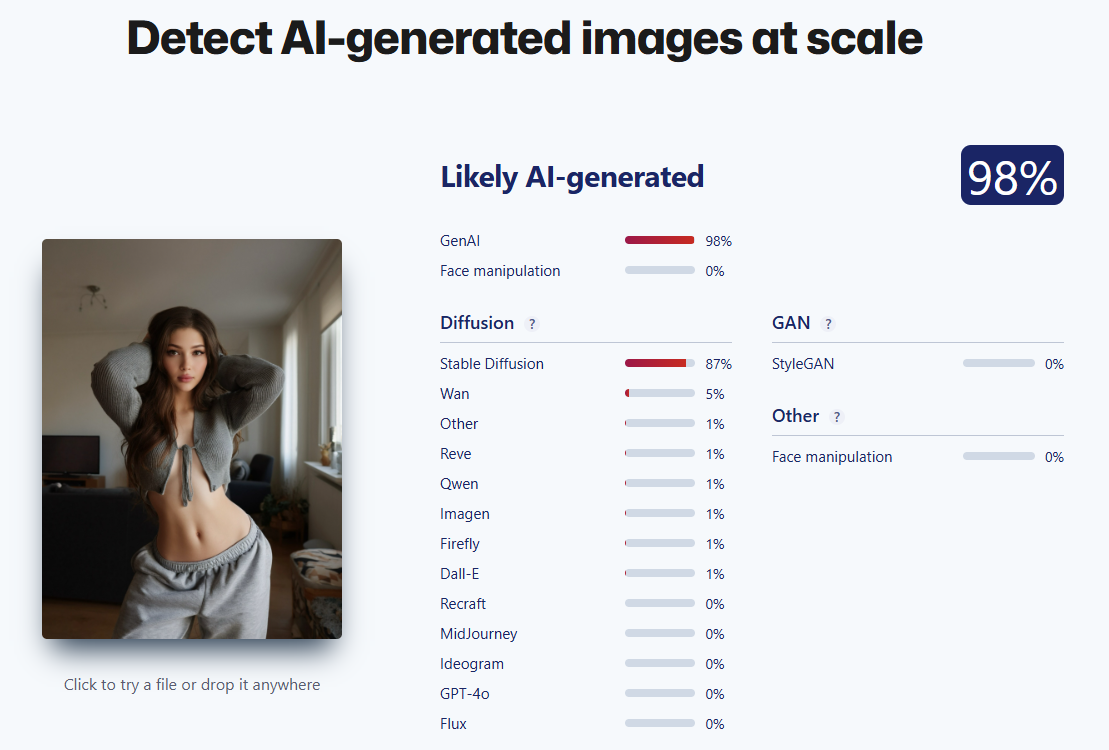1109x750 pixels.
Task: Click the help icon beside Diffusion heading
Action: click(532, 324)
